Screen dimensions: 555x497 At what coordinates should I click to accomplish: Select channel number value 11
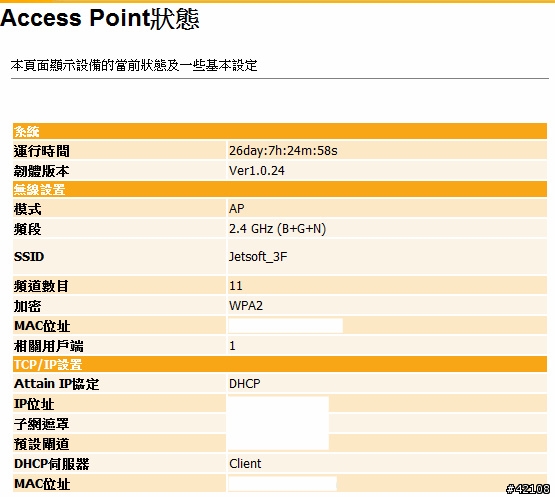tap(236, 286)
